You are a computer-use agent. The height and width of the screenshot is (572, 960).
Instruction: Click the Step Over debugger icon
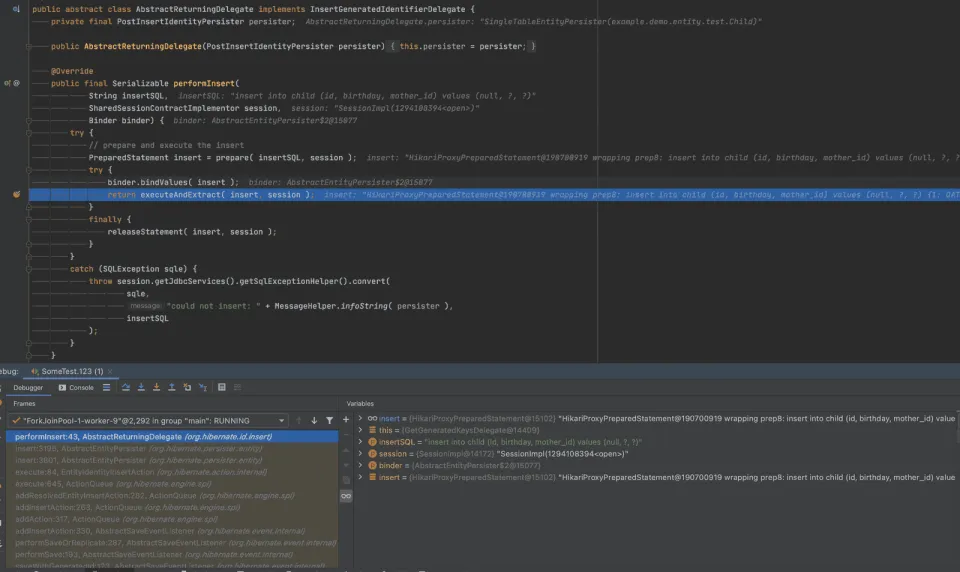coord(126,387)
